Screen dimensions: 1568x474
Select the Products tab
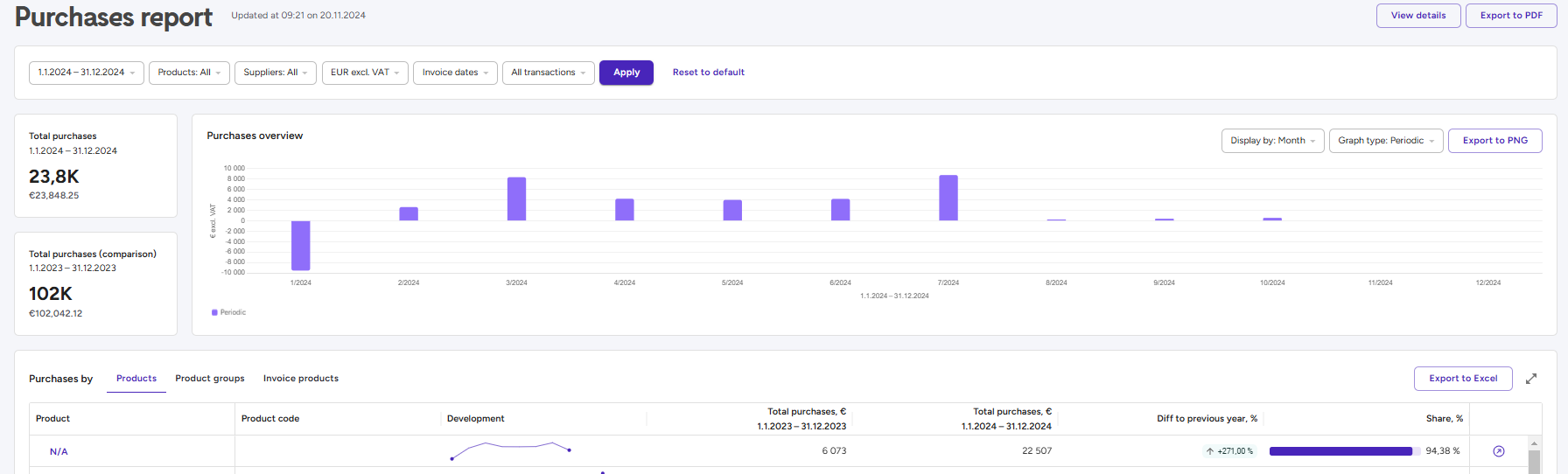pyautogui.click(x=136, y=379)
